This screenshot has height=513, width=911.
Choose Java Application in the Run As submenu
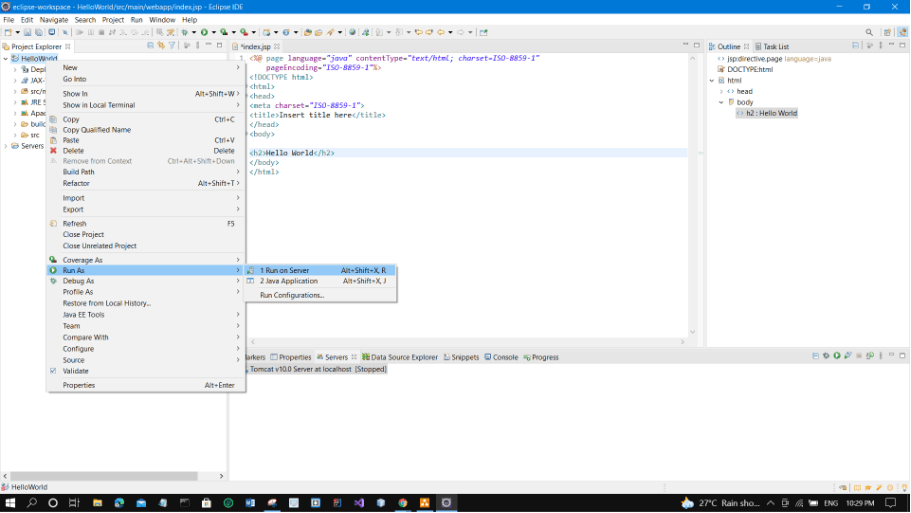(x=289, y=281)
